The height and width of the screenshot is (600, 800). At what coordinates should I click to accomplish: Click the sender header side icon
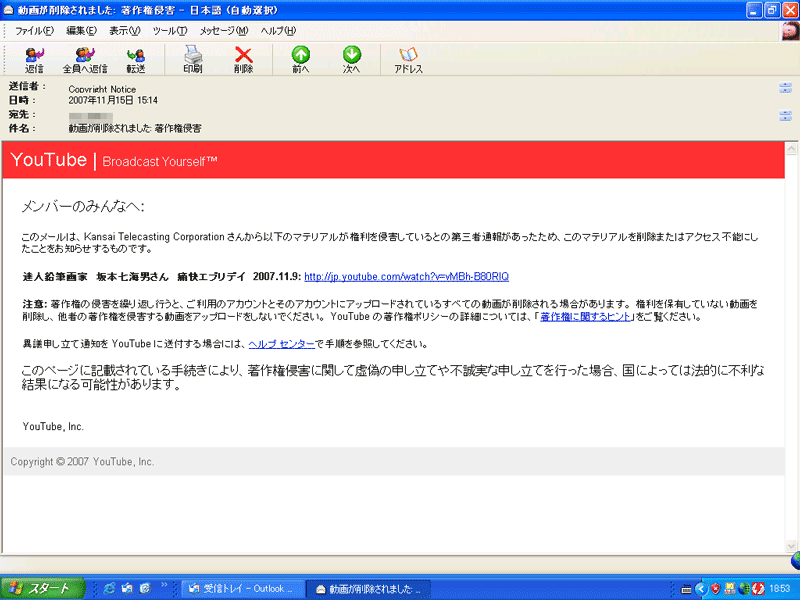click(x=786, y=88)
